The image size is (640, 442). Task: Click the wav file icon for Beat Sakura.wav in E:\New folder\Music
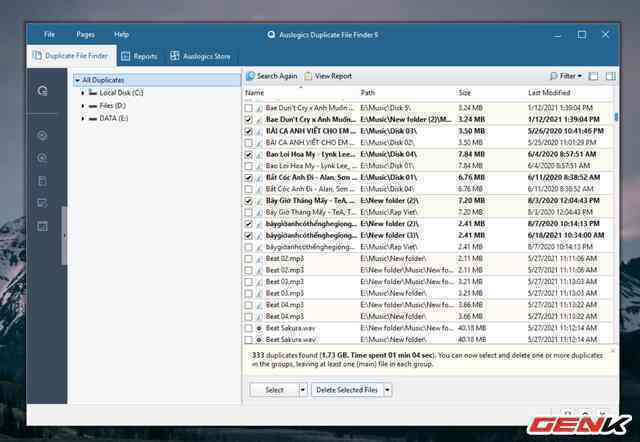[x=259, y=328]
